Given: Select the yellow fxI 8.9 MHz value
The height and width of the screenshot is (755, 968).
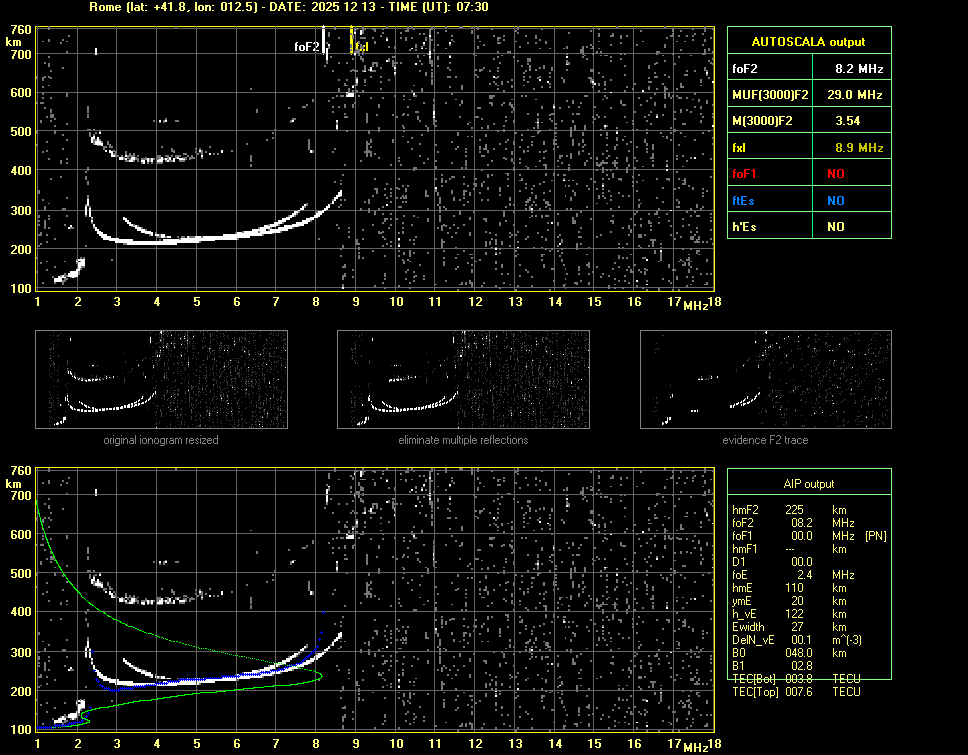Looking at the screenshot, I should [858, 148].
